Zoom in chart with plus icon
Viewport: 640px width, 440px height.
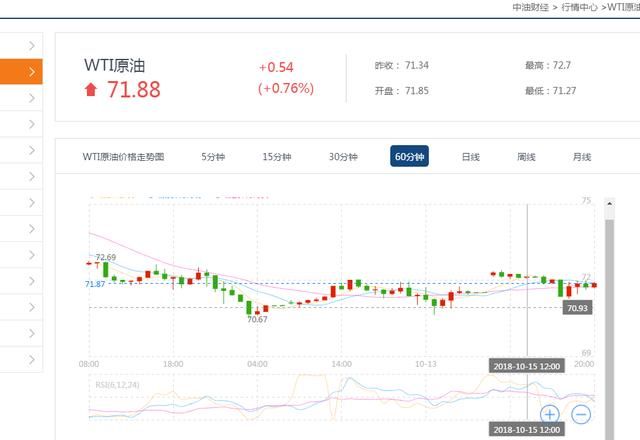click(549, 415)
